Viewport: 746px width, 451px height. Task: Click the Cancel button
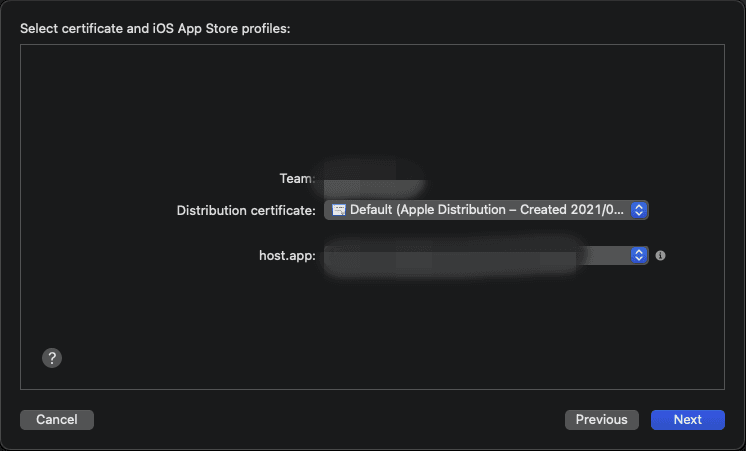coord(57,420)
